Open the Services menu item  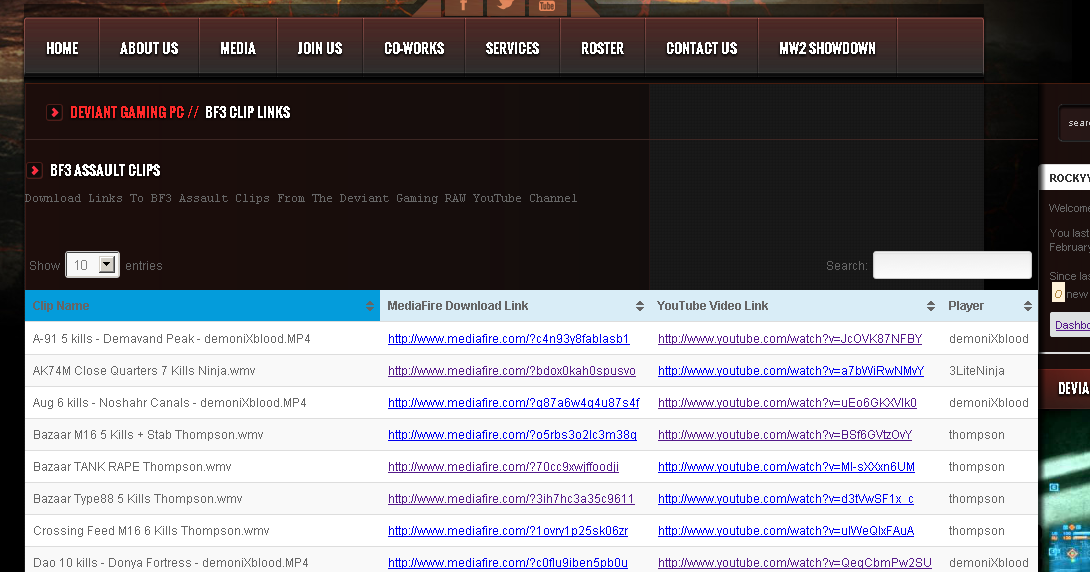tap(512, 48)
